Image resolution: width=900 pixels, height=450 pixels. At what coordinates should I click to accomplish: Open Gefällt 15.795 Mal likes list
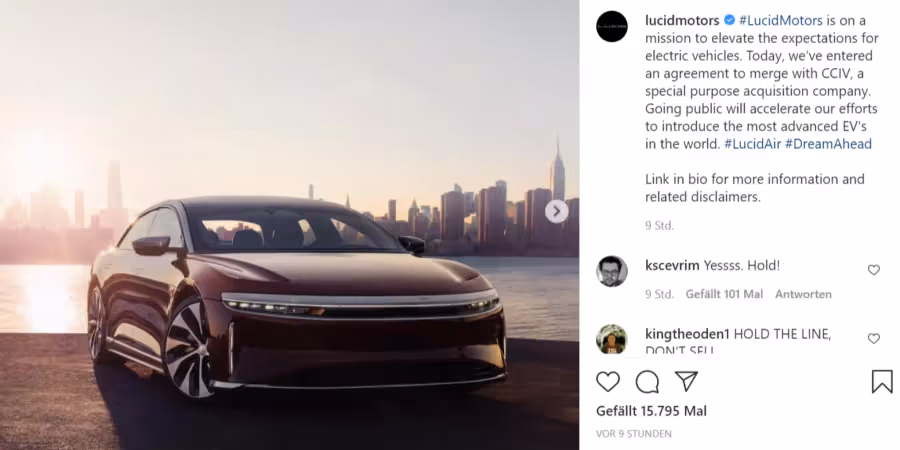[x=651, y=411]
